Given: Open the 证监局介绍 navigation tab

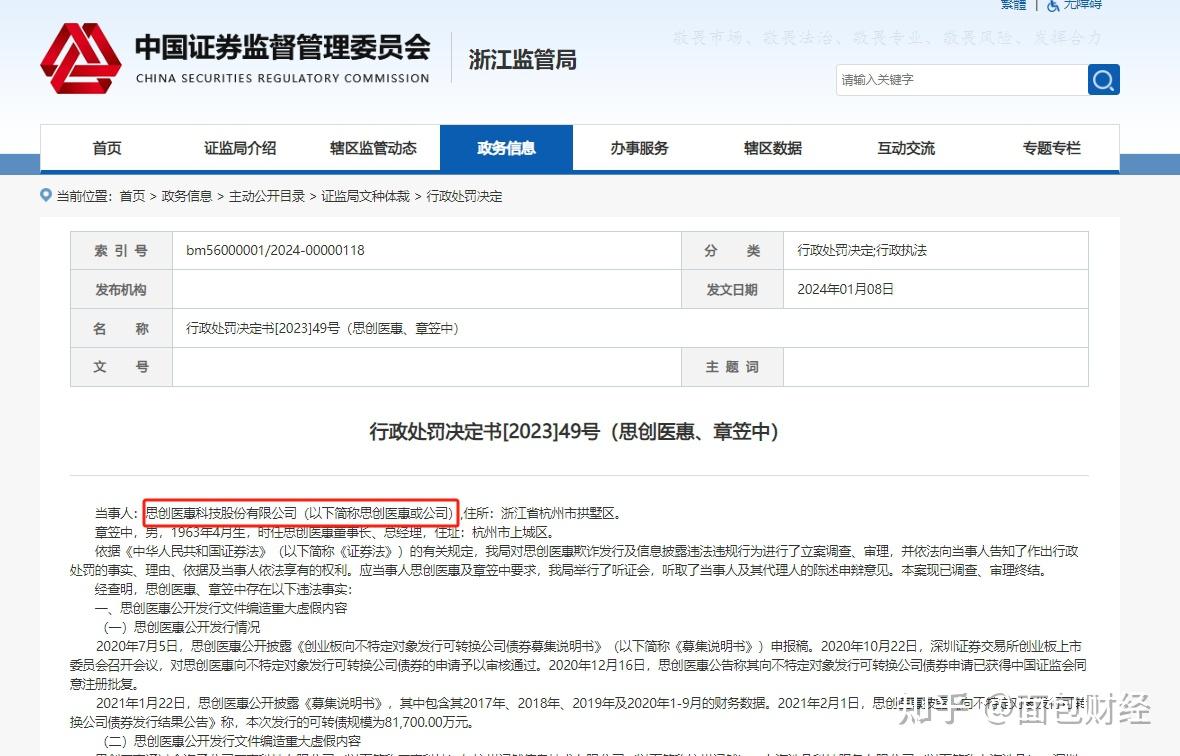Looking at the screenshot, I should [240, 148].
